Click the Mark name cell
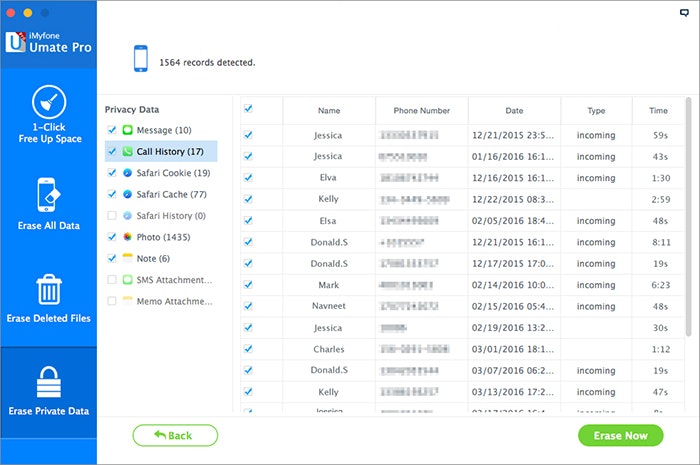The height and width of the screenshot is (465, 700). coord(329,285)
